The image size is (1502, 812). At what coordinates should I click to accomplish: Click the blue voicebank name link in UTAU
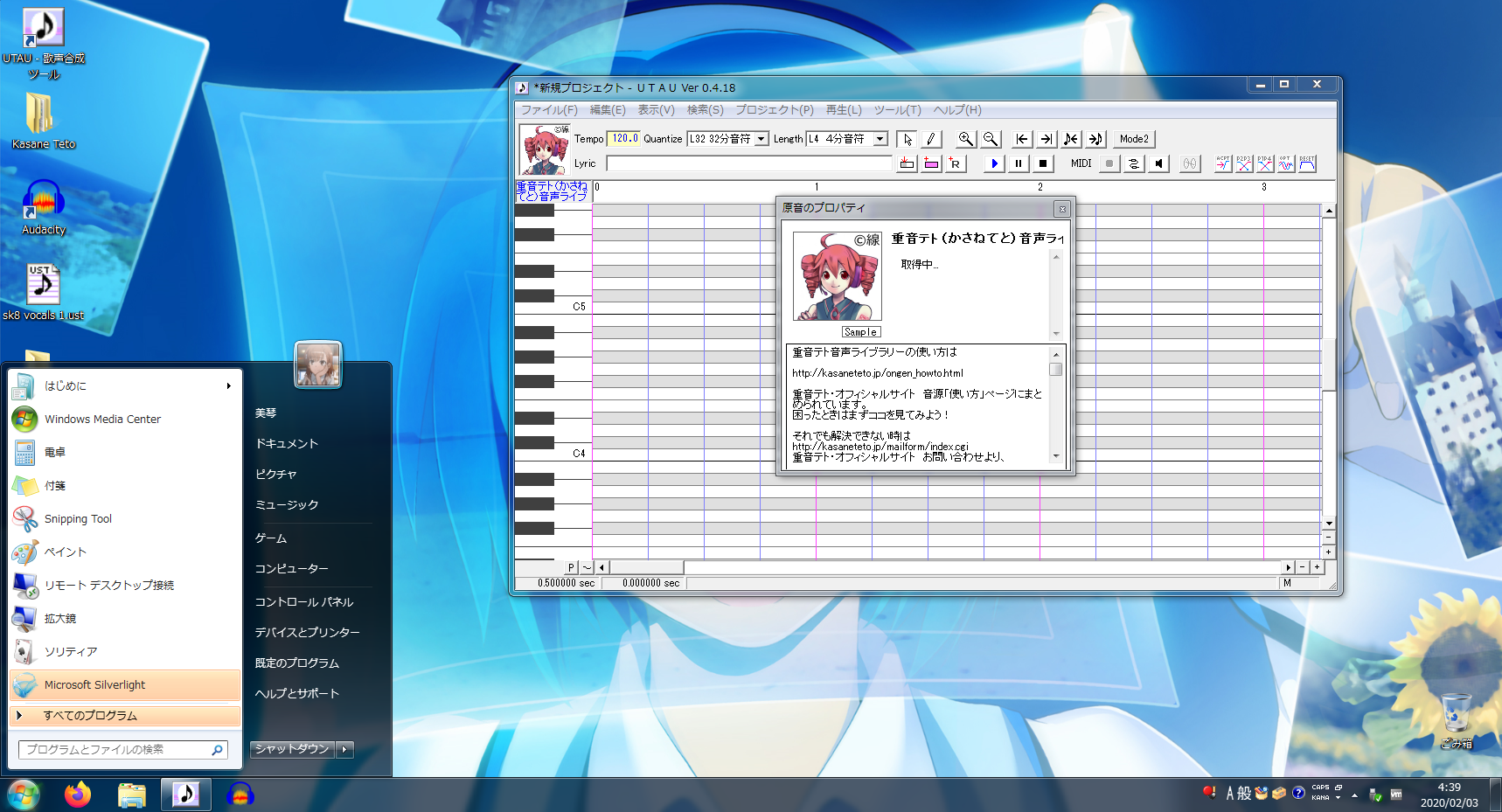552,191
